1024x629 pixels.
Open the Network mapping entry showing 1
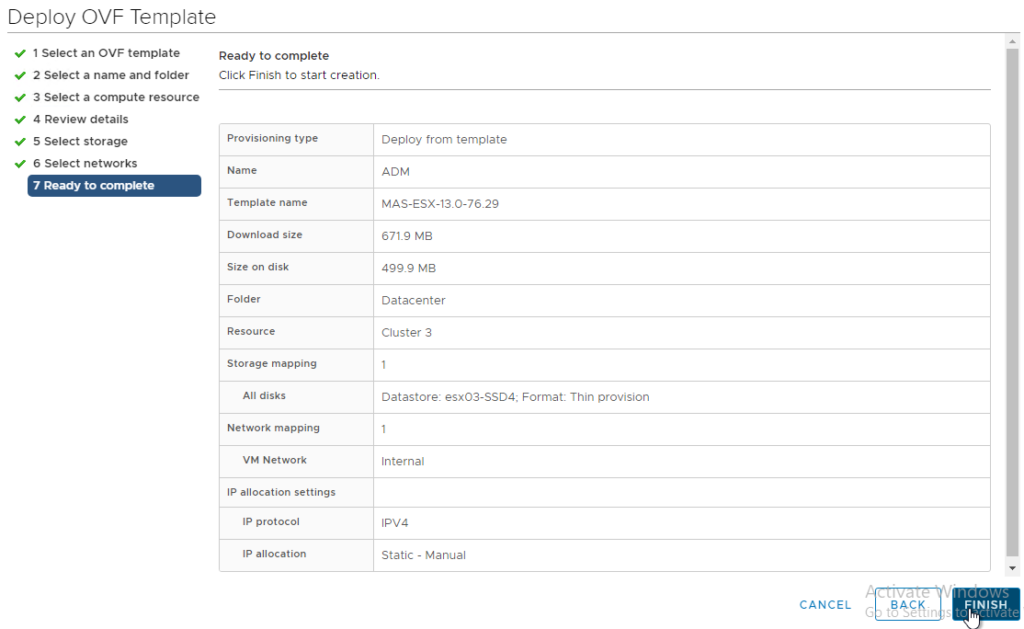point(381,429)
